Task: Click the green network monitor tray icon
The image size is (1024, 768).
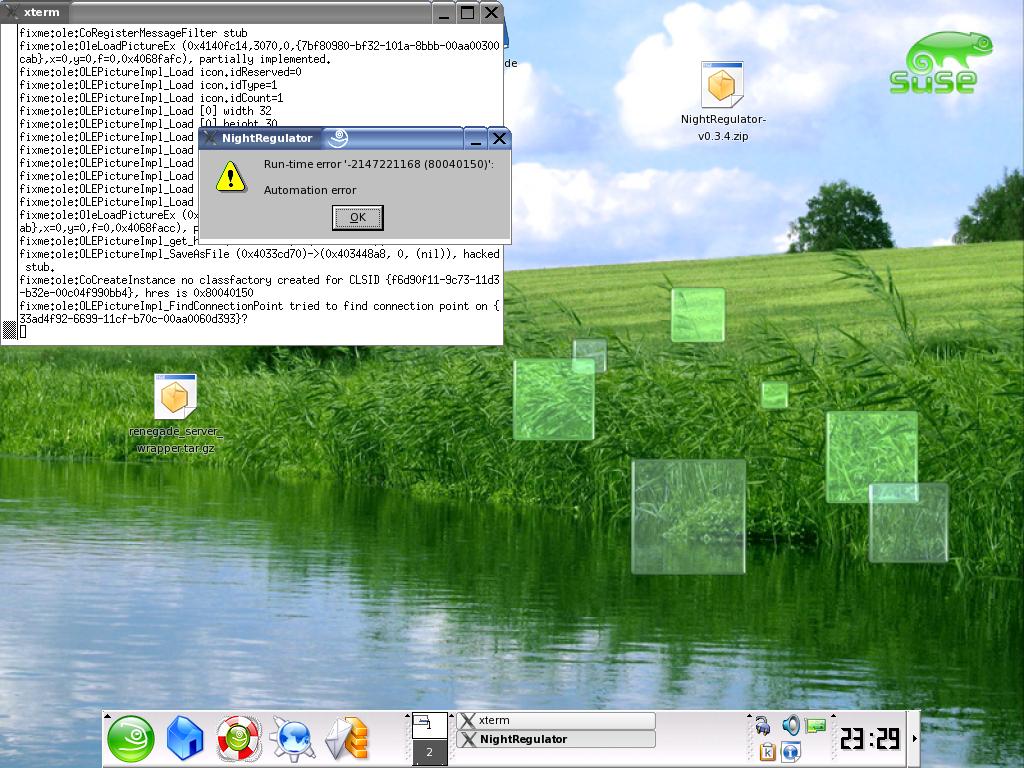Action: pos(816,725)
